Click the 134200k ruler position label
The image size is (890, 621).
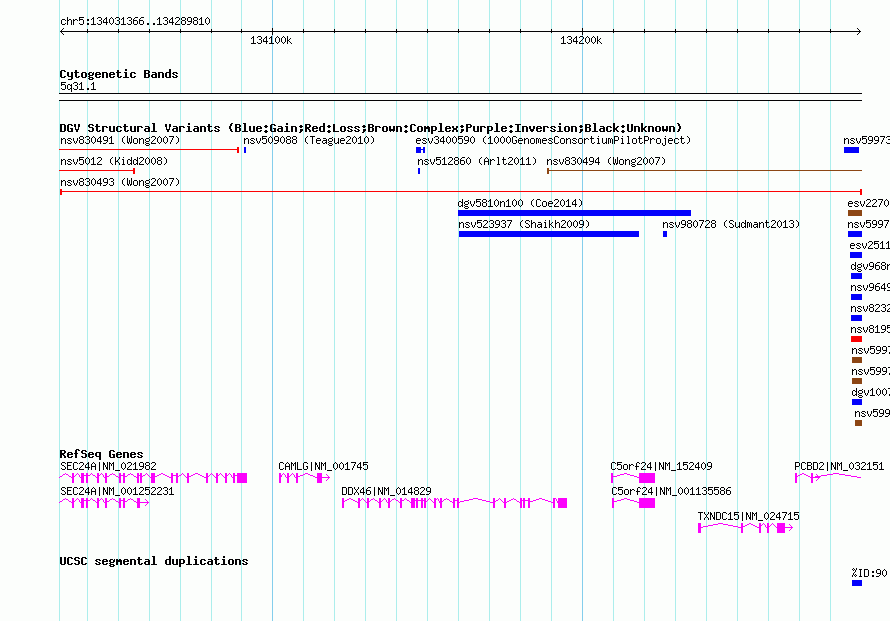(x=581, y=40)
